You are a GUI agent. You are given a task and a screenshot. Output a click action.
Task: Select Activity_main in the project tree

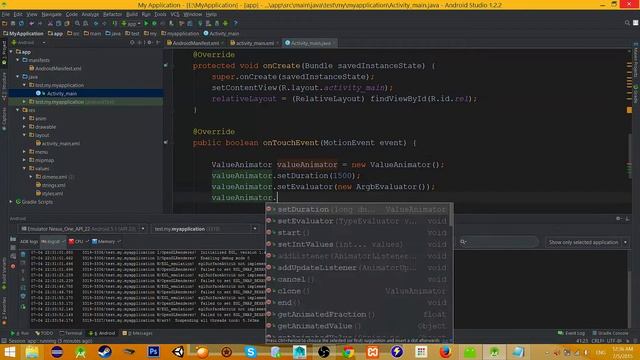(62, 93)
